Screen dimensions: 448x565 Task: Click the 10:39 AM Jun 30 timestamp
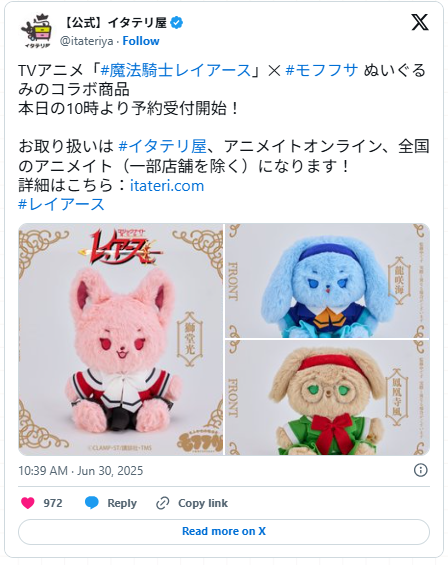click(x=81, y=471)
